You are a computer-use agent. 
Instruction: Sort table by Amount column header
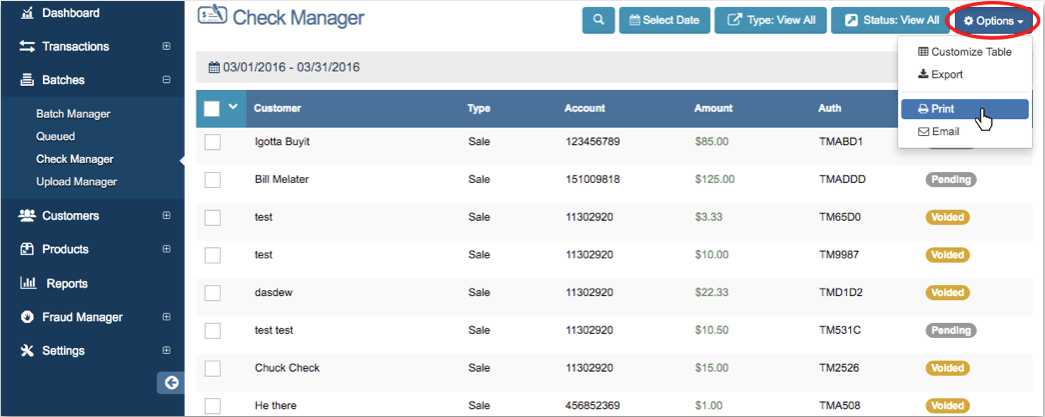713,108
